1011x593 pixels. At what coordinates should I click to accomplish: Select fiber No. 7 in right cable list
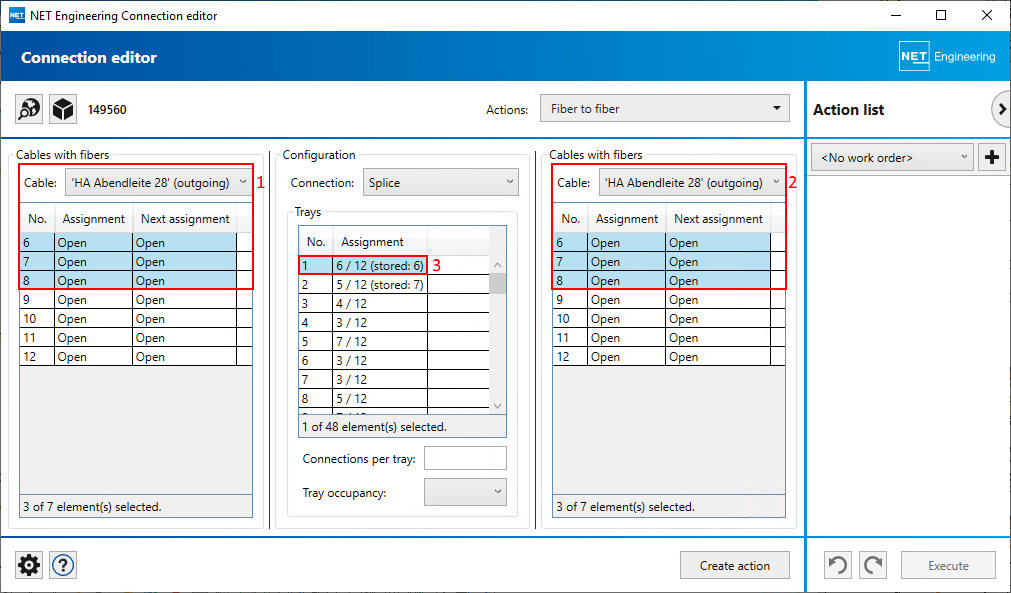[x=669, y=262]
